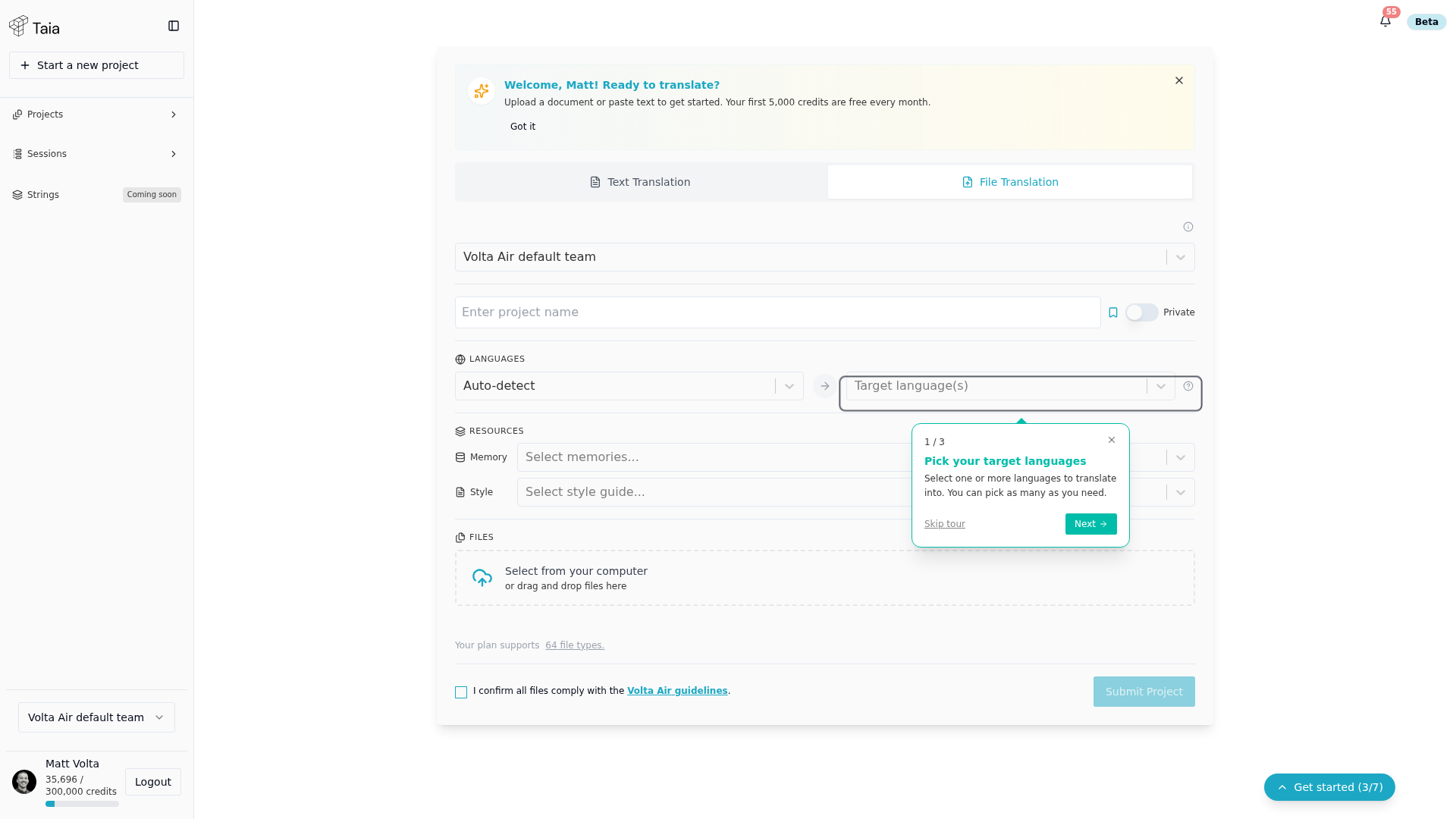This screenshot has height=819, width=1456.
Task: Open the Target language(s) dropdown
Action: point(1010,386)
